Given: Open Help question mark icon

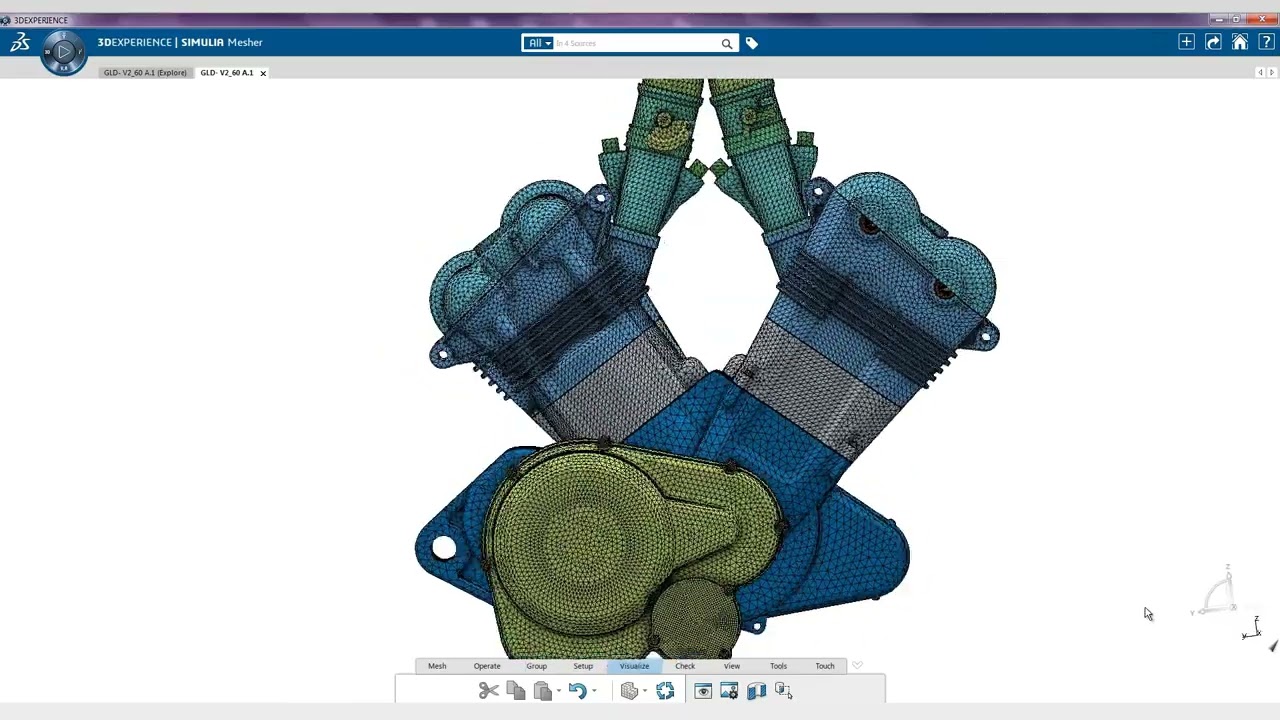Looking at the screenshot, I should pos(1266,42).
